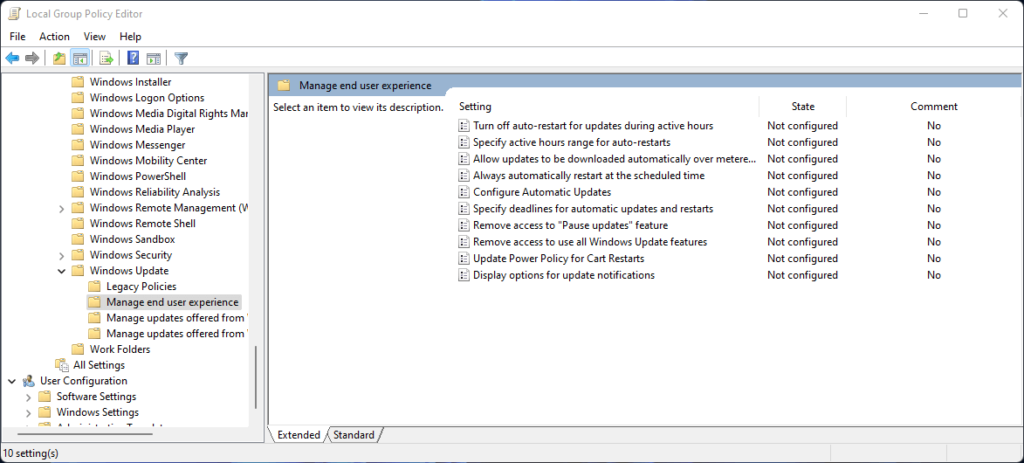Open the Help menu

[x=131, y=37]
